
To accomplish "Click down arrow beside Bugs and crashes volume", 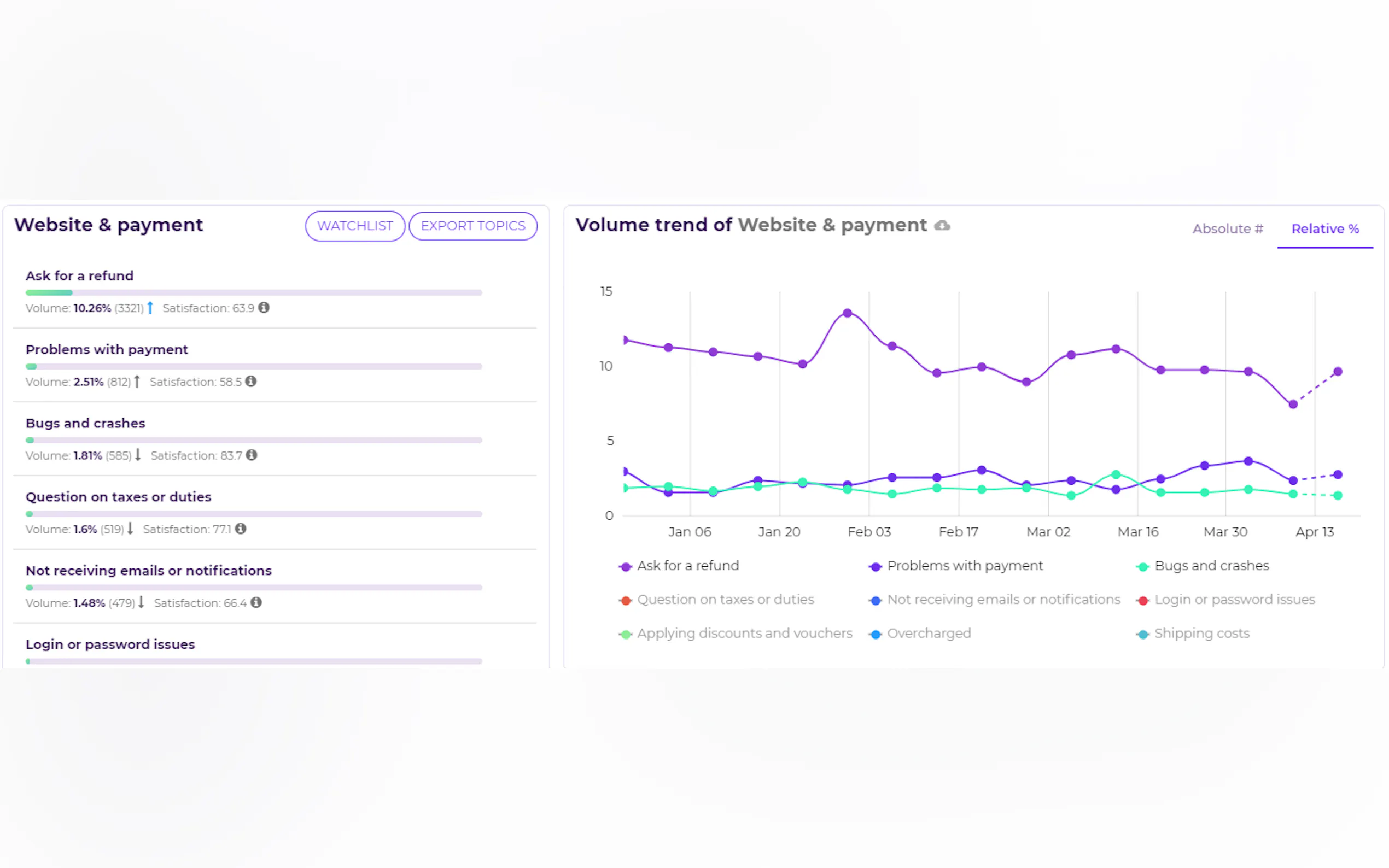I will click(138, 455).
